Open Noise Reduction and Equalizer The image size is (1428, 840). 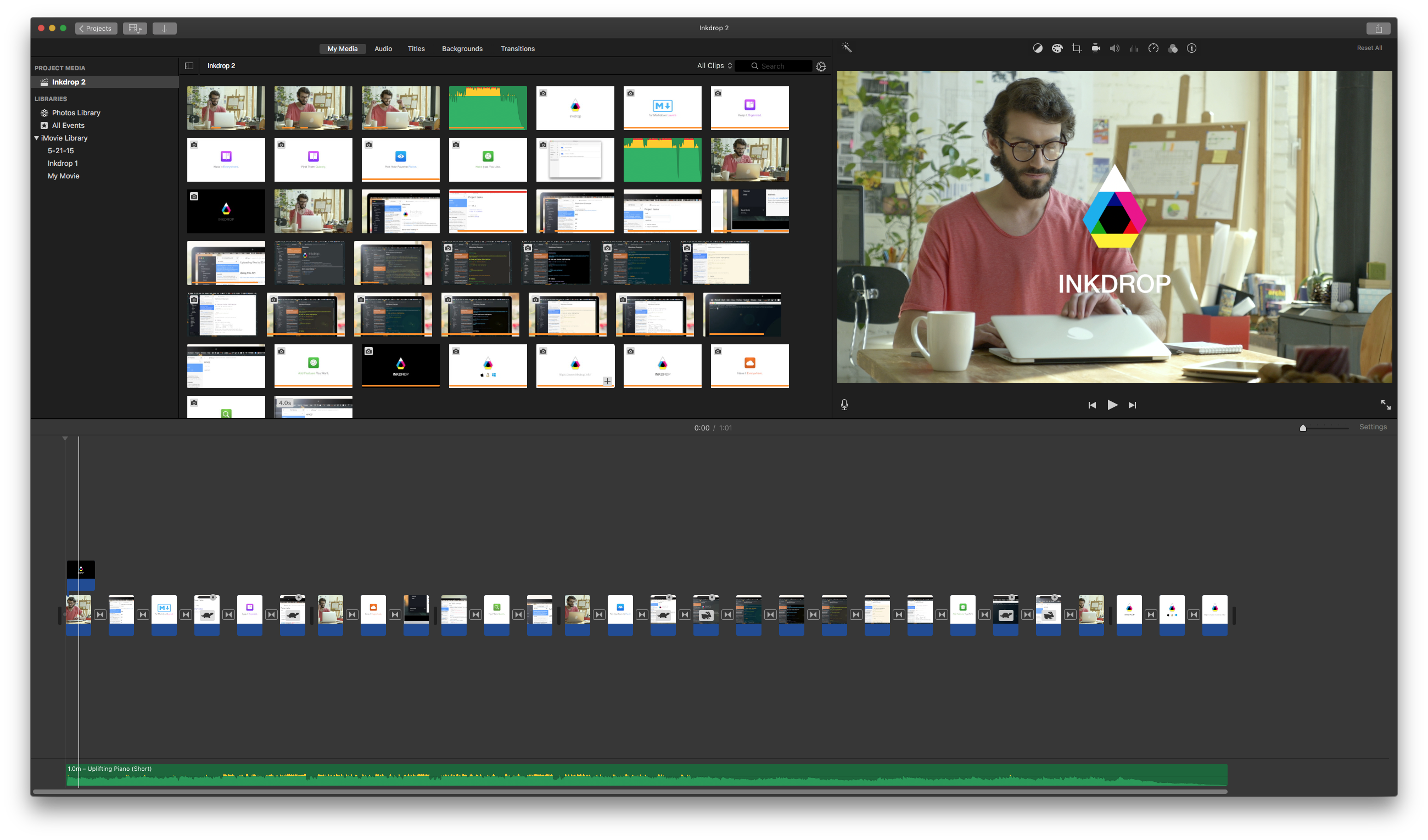1134,48
